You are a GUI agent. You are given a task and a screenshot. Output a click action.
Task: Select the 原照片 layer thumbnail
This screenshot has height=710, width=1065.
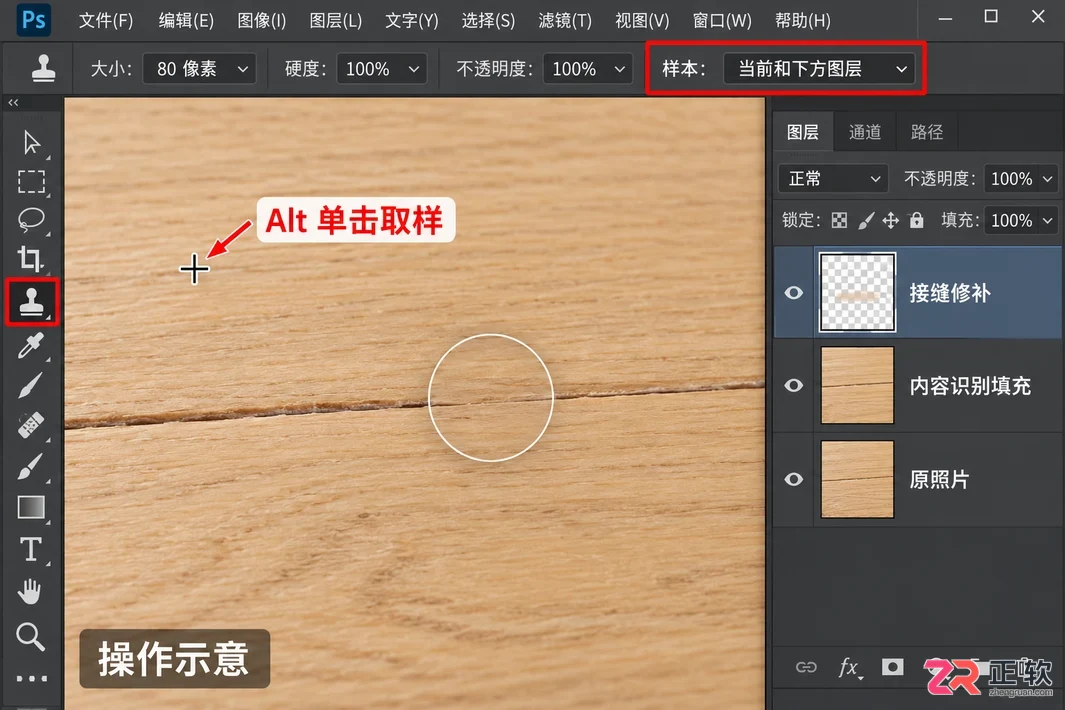pos(857,479)
